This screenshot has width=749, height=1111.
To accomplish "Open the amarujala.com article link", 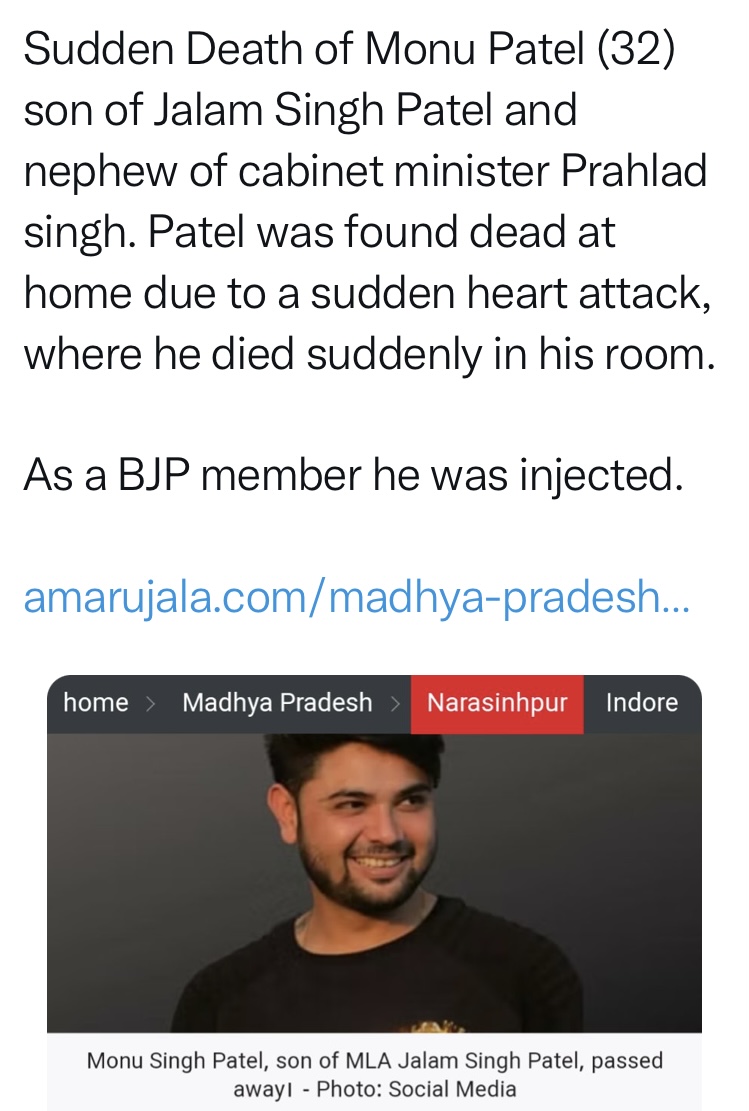I will 356,597.
